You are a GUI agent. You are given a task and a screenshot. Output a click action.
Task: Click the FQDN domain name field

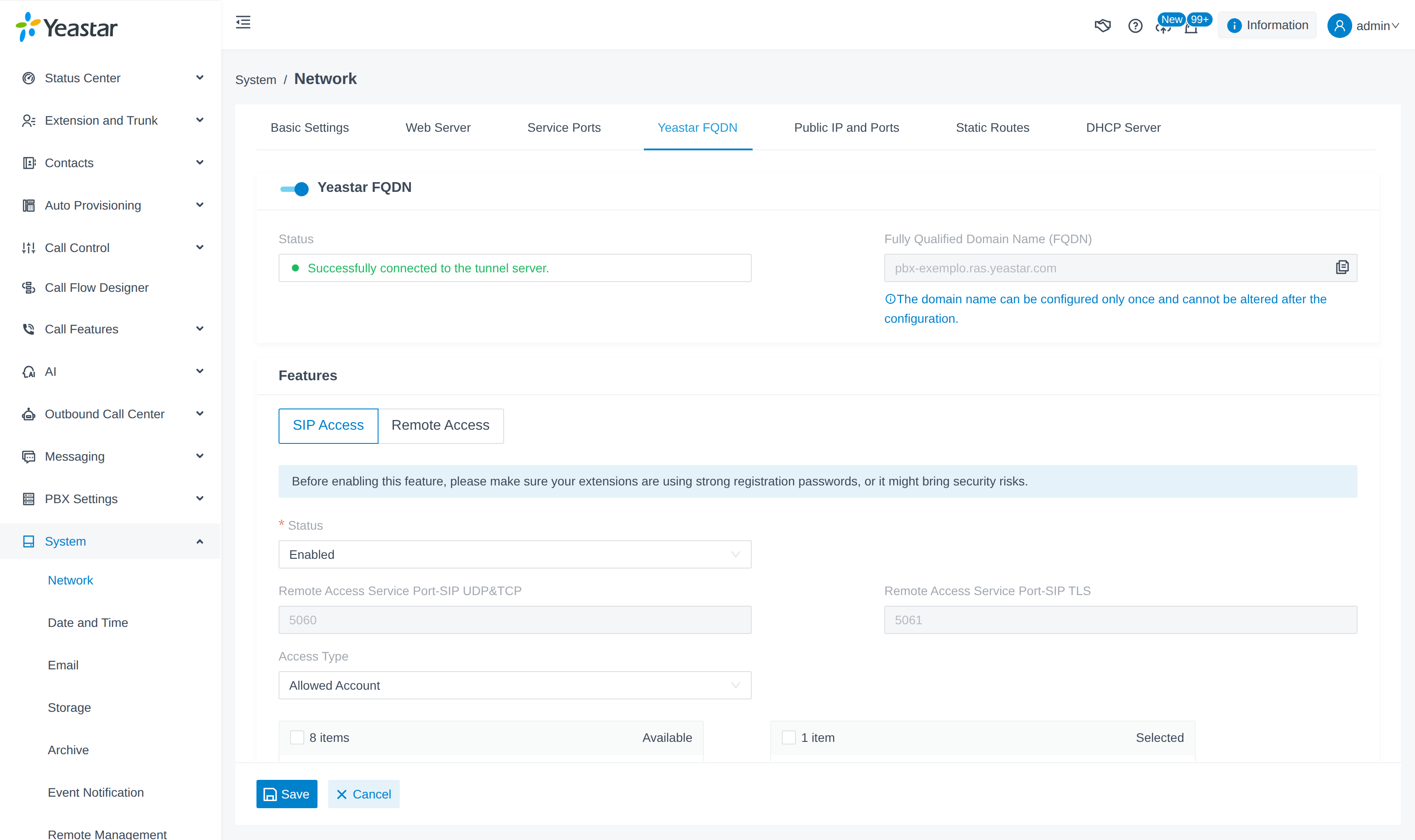(1120, 268)
